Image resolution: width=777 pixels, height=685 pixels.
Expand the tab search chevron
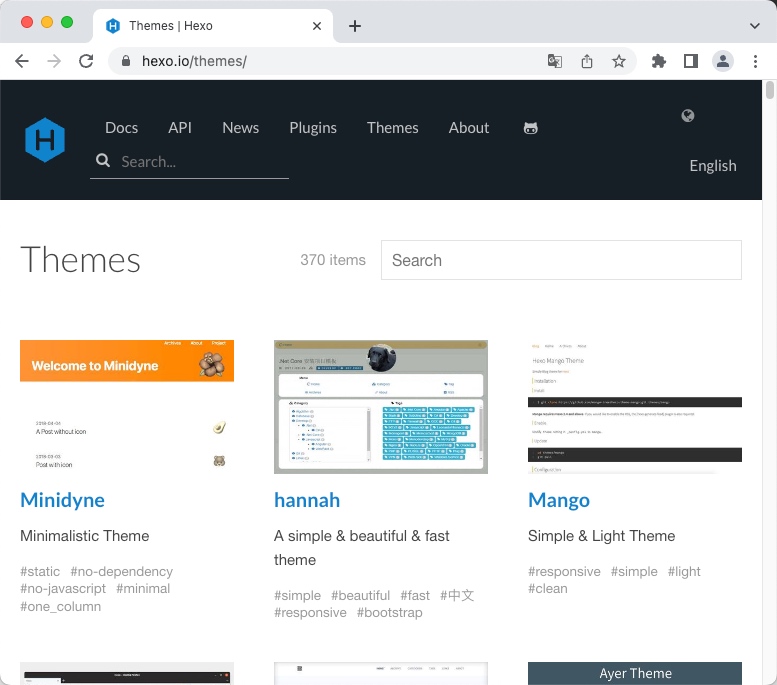coord(755,26)
